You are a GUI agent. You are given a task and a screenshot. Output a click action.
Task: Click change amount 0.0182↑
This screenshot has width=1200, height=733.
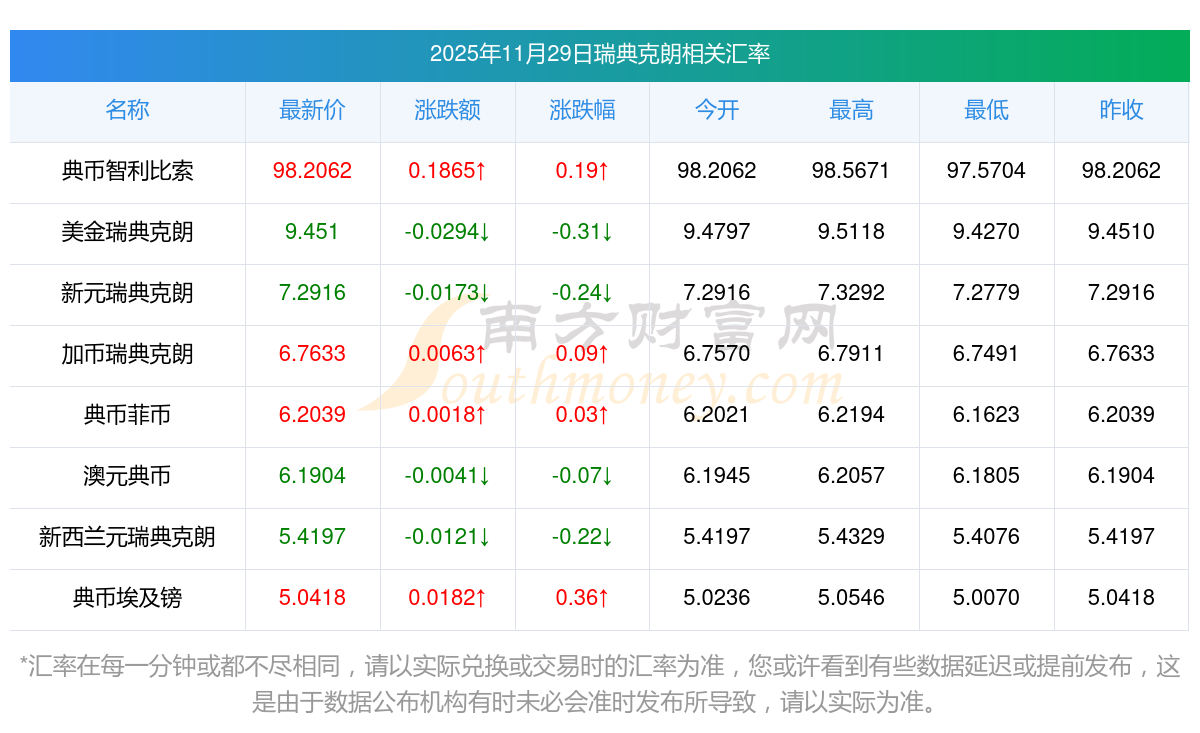point(447,598)
